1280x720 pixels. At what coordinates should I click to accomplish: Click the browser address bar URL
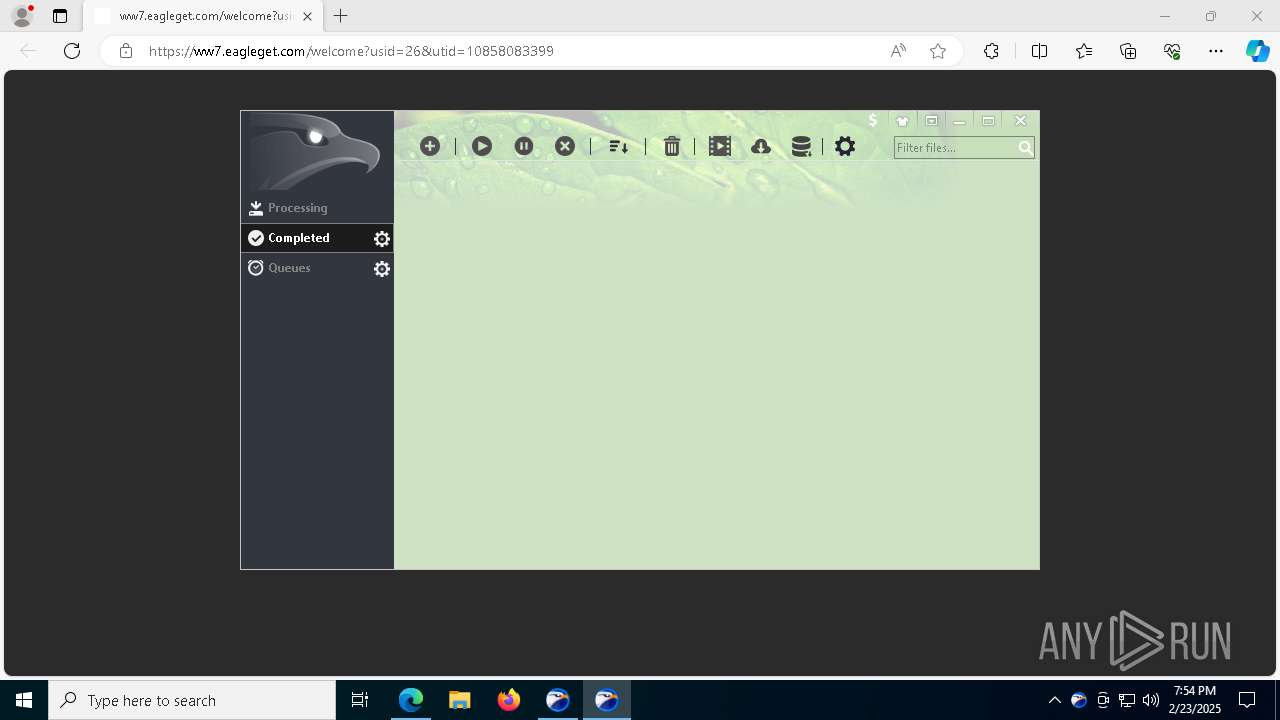coord(351,51)
